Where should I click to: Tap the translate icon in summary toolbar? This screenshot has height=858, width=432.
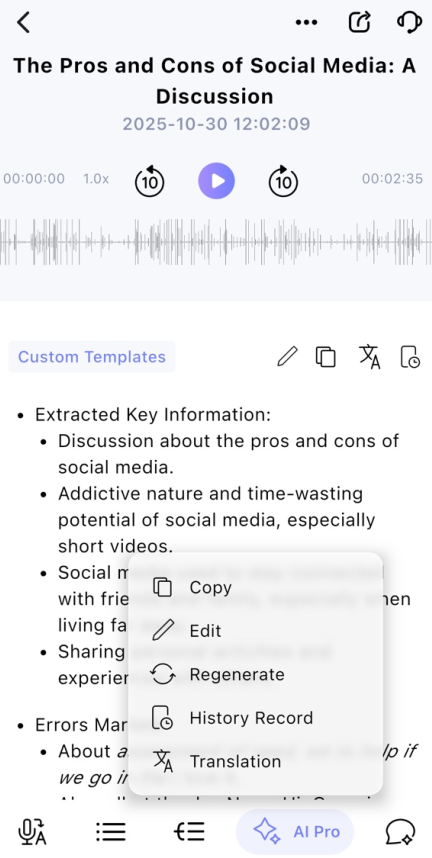(x=370, y=357)
